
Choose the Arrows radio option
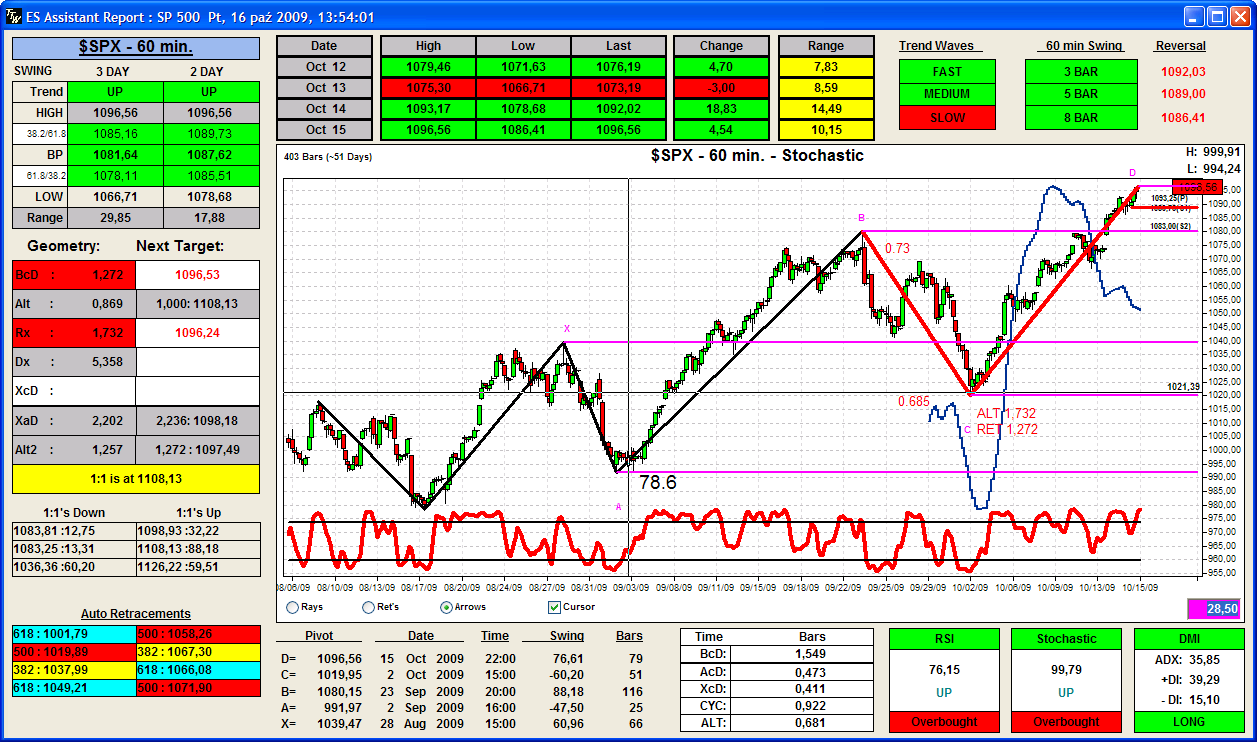[446, 607]
